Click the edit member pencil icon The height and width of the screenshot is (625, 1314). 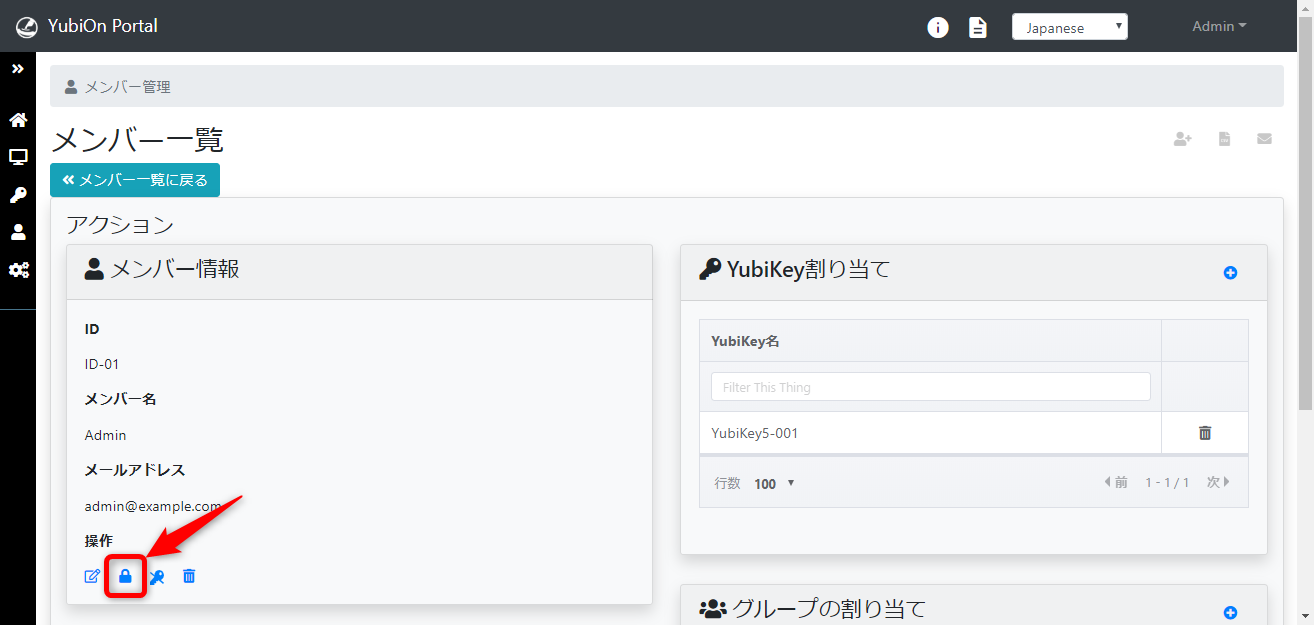click(92, 576)
